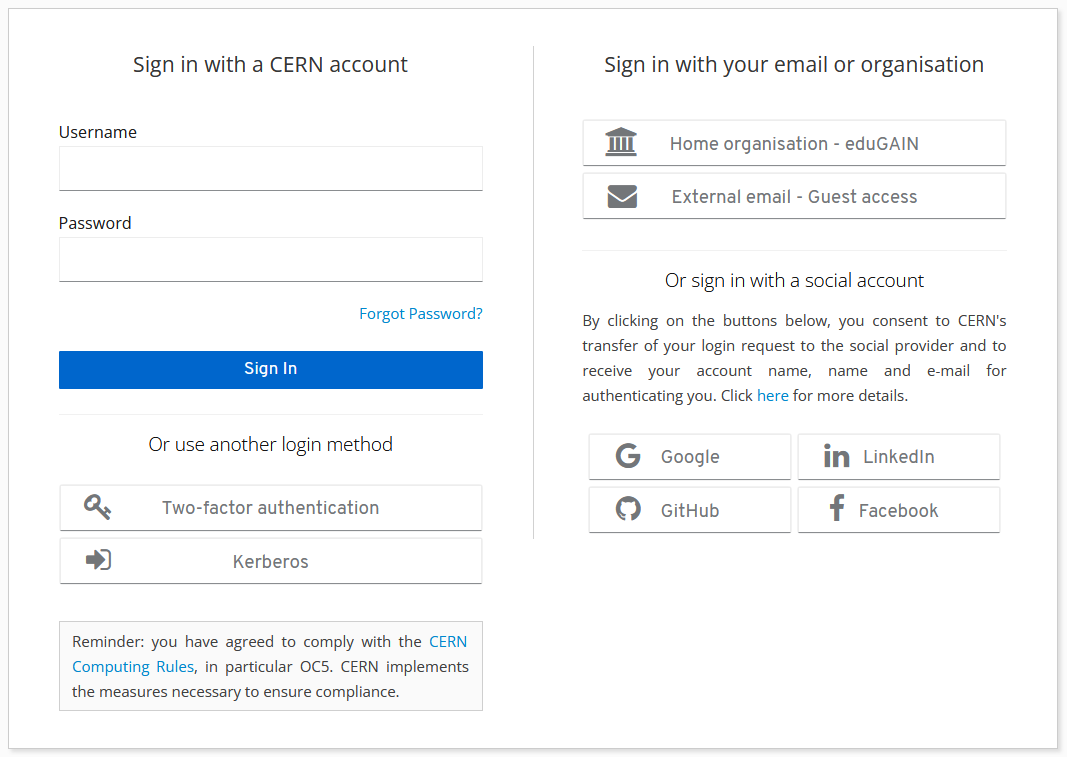The width and height of the screenshot is (1067, 757).
Task: Choose the Two-factor authentication button text
Action: click(x=270, y=508)
